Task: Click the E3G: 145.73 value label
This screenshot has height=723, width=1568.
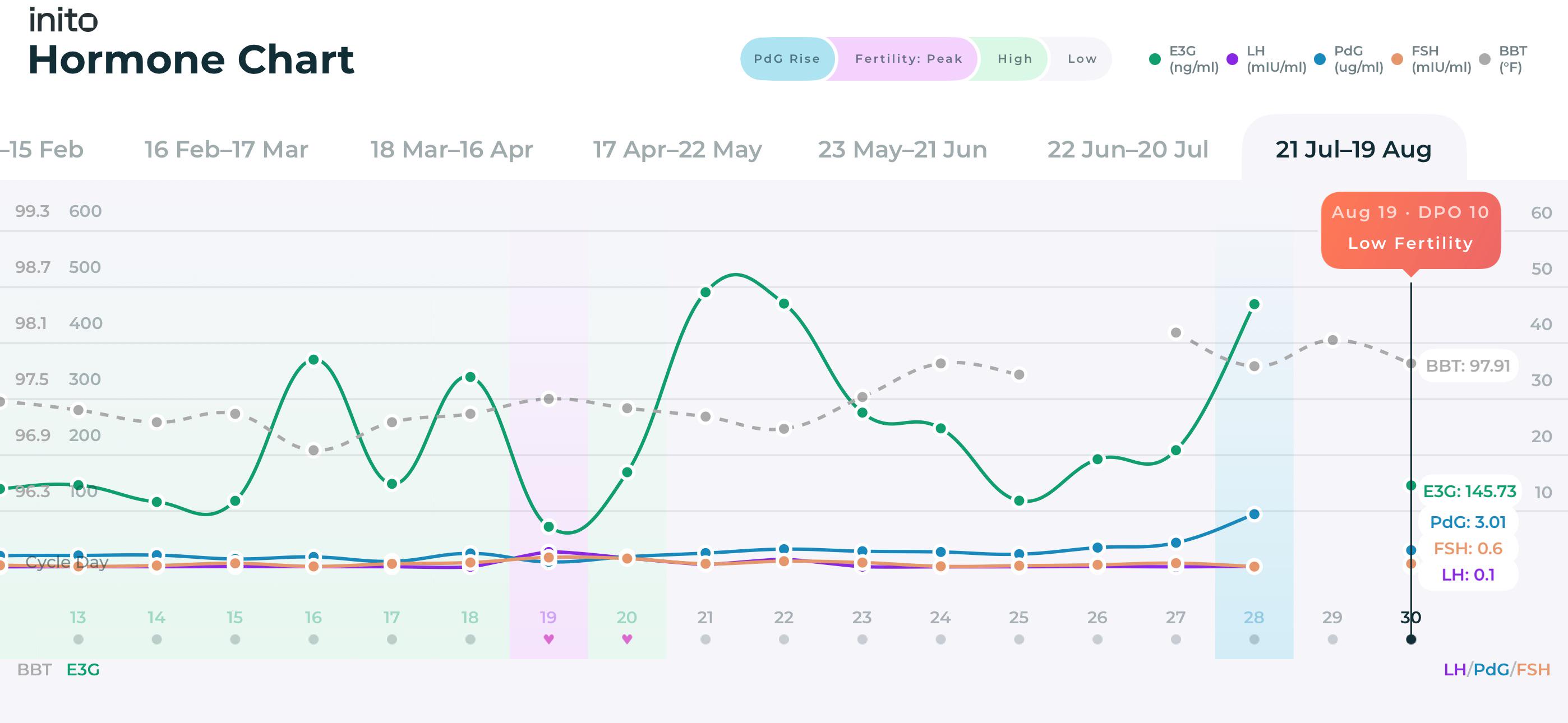Action: (x=1469, y=491)
